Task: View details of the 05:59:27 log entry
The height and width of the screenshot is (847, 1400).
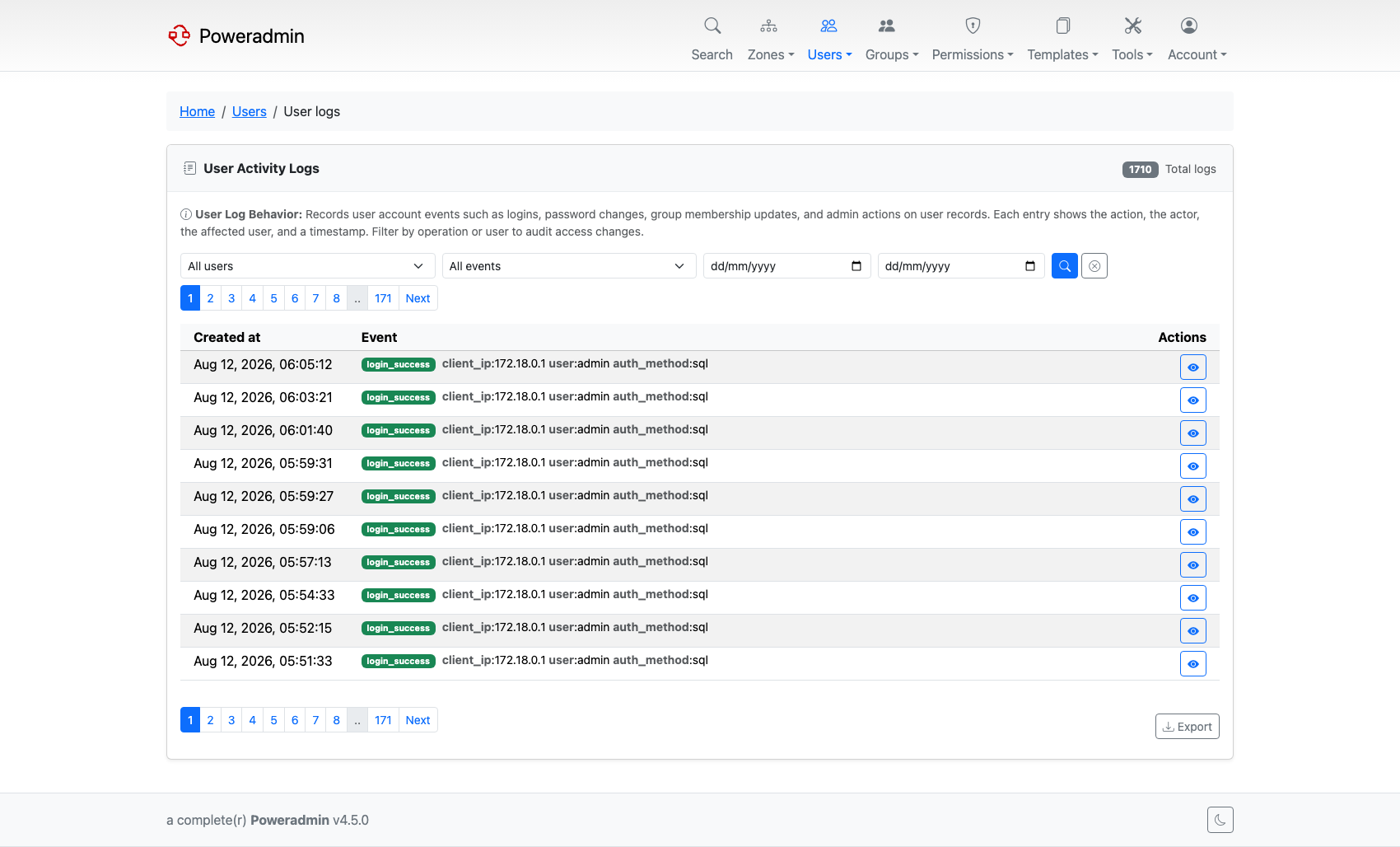Action: coord(1193,499)
